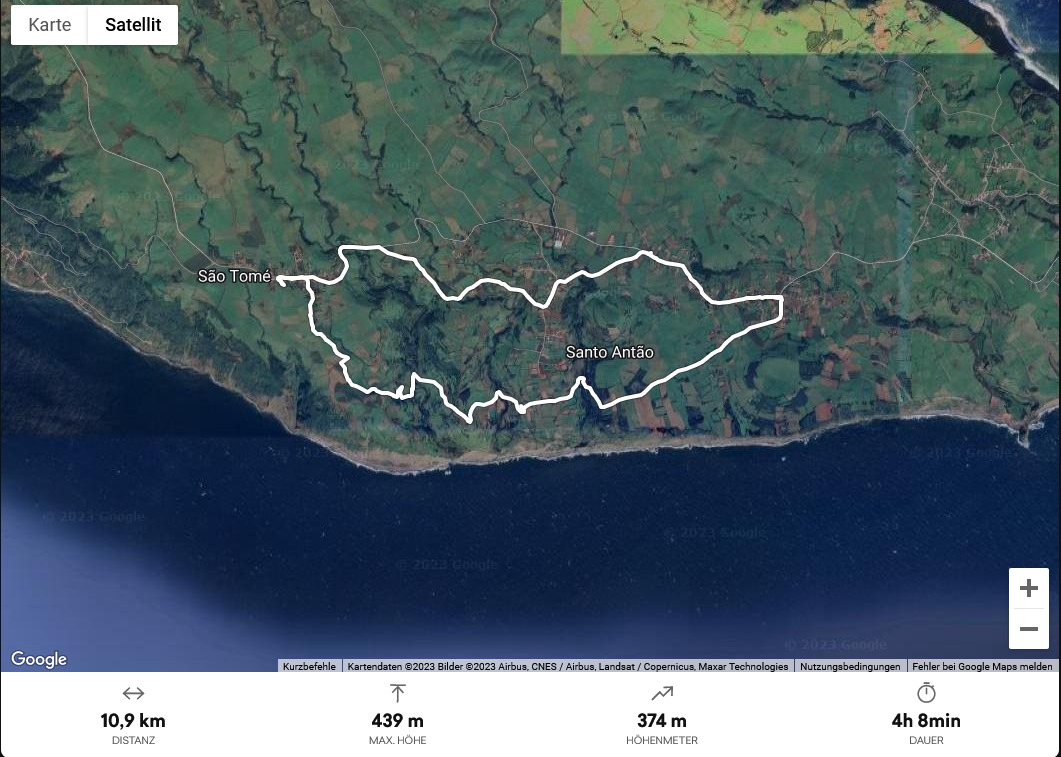Click the 374 m Höhenmeter value
This screenshot has width=1061, height=757.
click(x=662, y=720)
